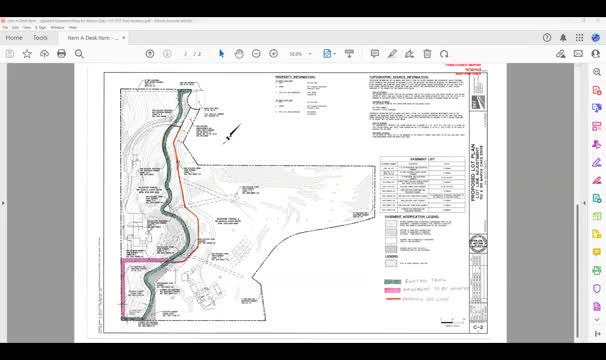The image size is (606, 360).
Task: Open the shield Protect tool in the right sidebar
Action: point(597,288)
